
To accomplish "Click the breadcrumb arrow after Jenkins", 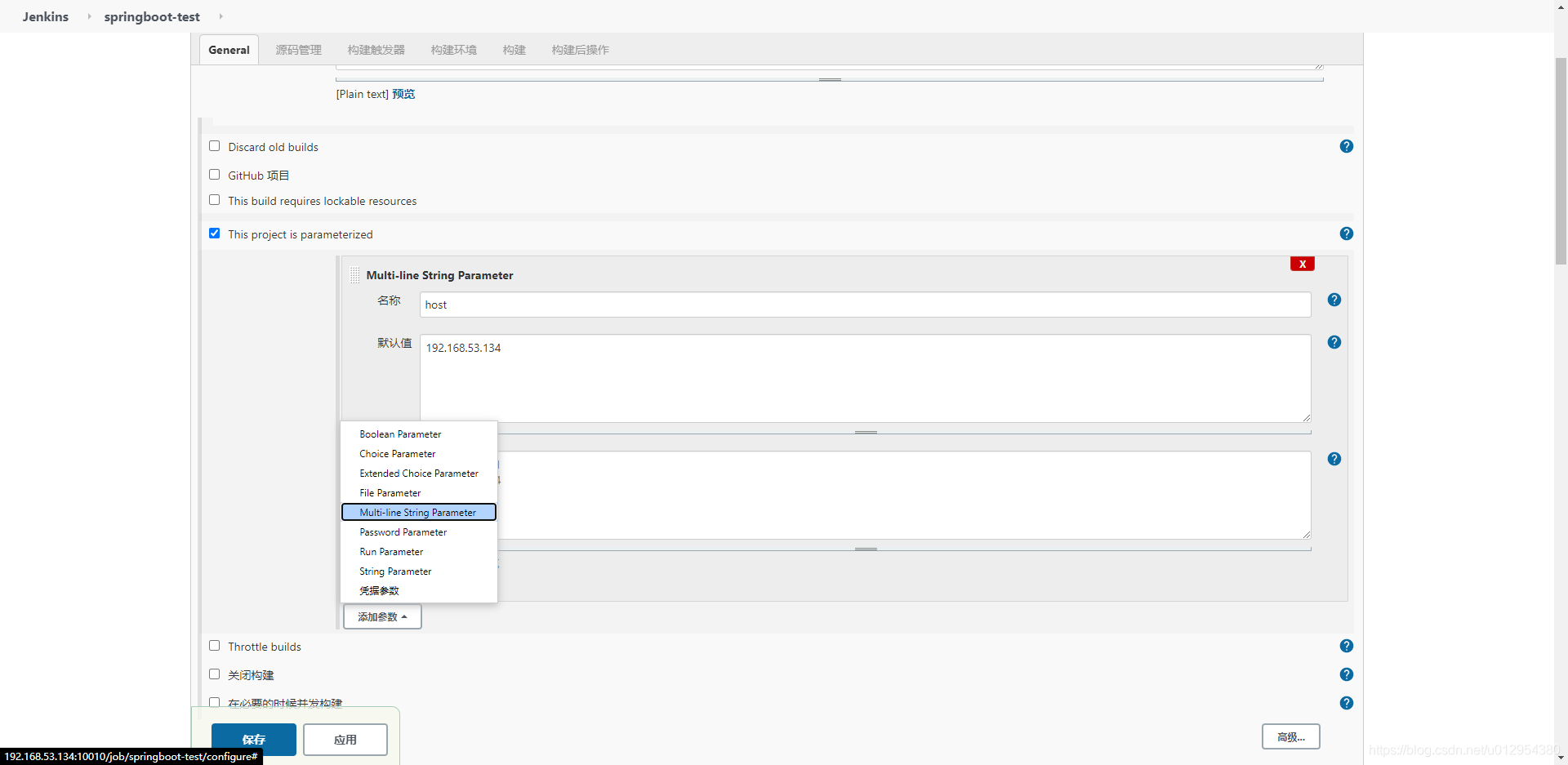I will tap(89, 16).
